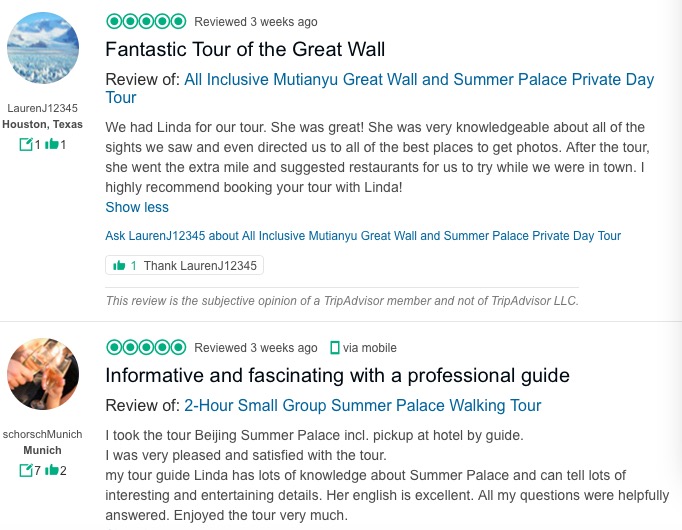Viewport: 682px width, 530px height.
Task: Click the LaurenJ12345 username under avatar
Action: click(x=42, y=108)
